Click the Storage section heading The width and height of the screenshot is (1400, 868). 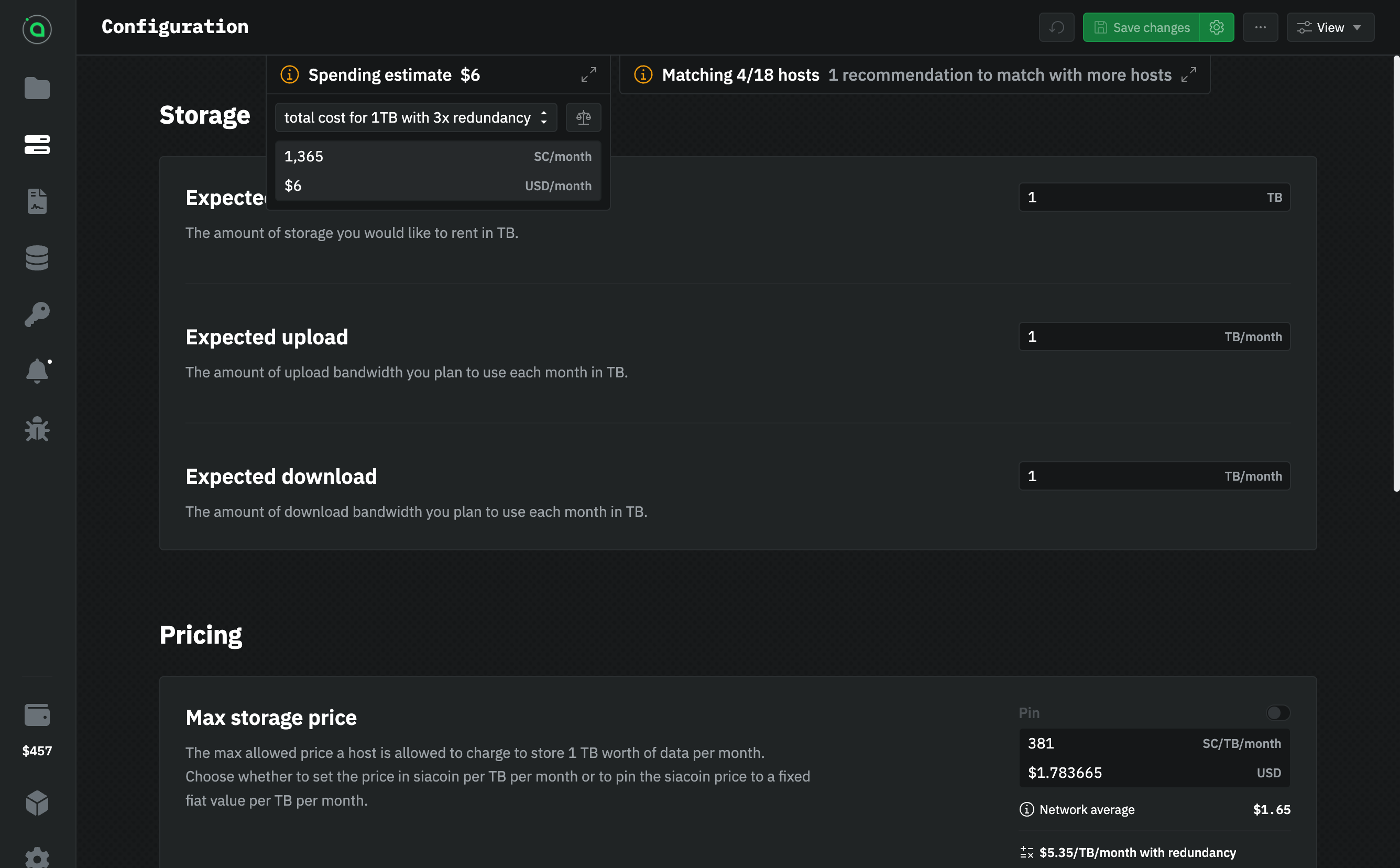pyautogui.click(x=204, y=115)
